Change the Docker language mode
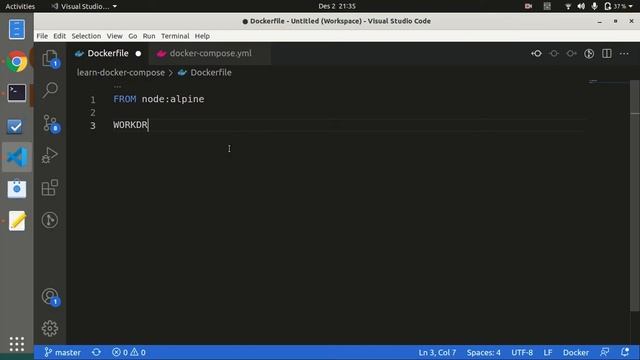The image size is (640, 360). pos(576,352)
